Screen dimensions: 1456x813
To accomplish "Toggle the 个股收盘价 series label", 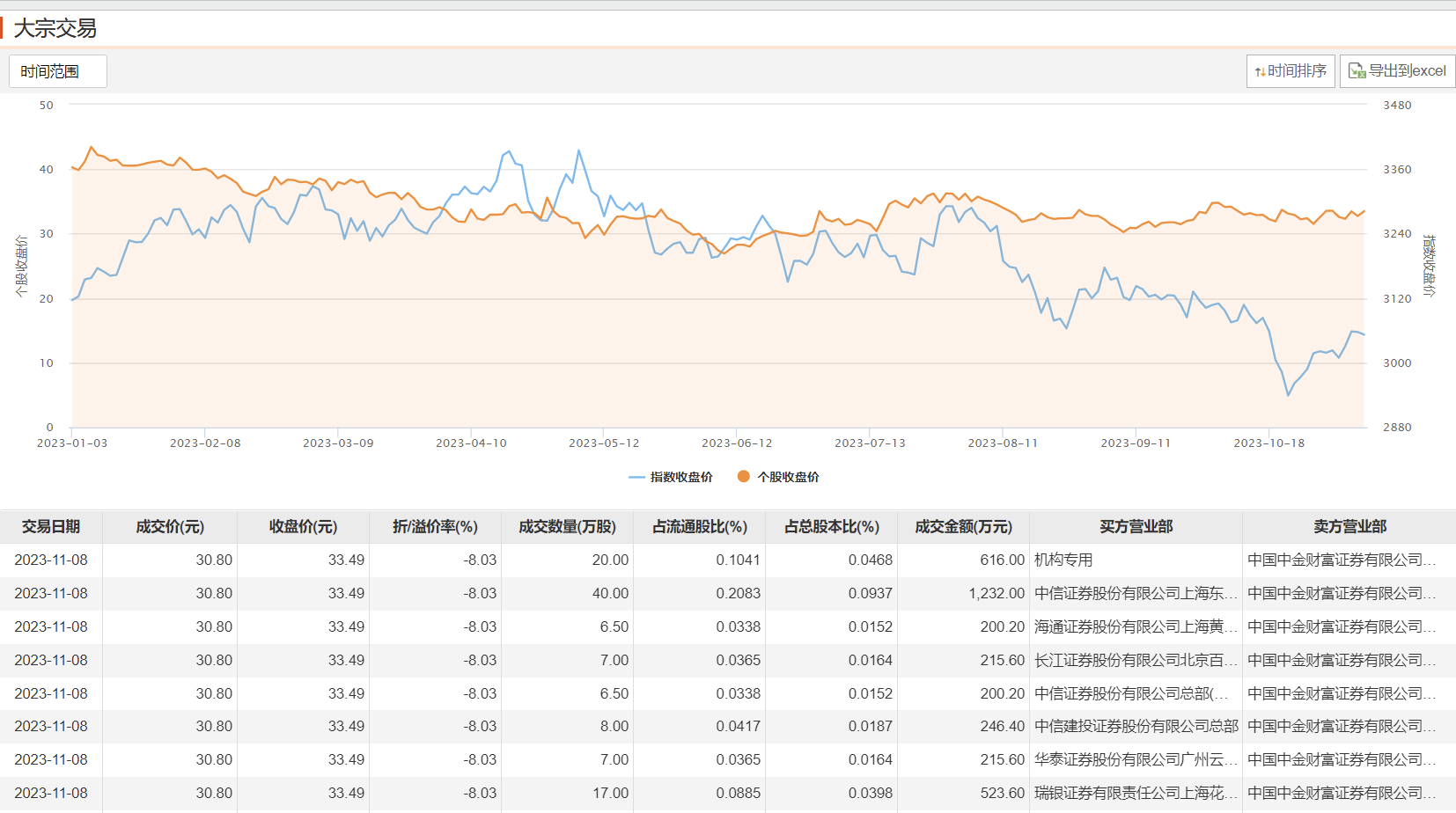I will pos(788,477).
